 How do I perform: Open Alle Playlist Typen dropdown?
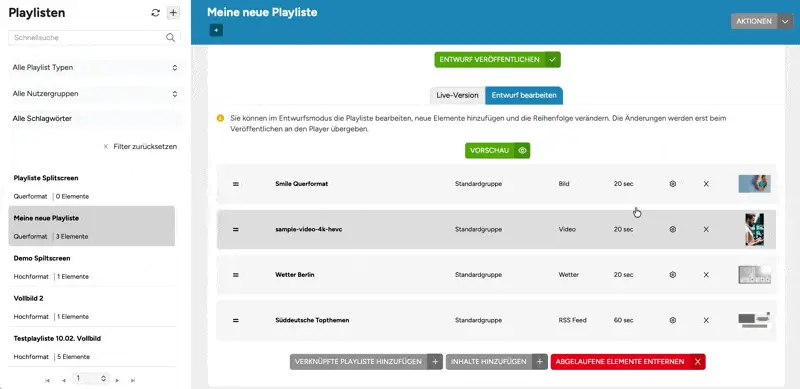tap(95, 67)
